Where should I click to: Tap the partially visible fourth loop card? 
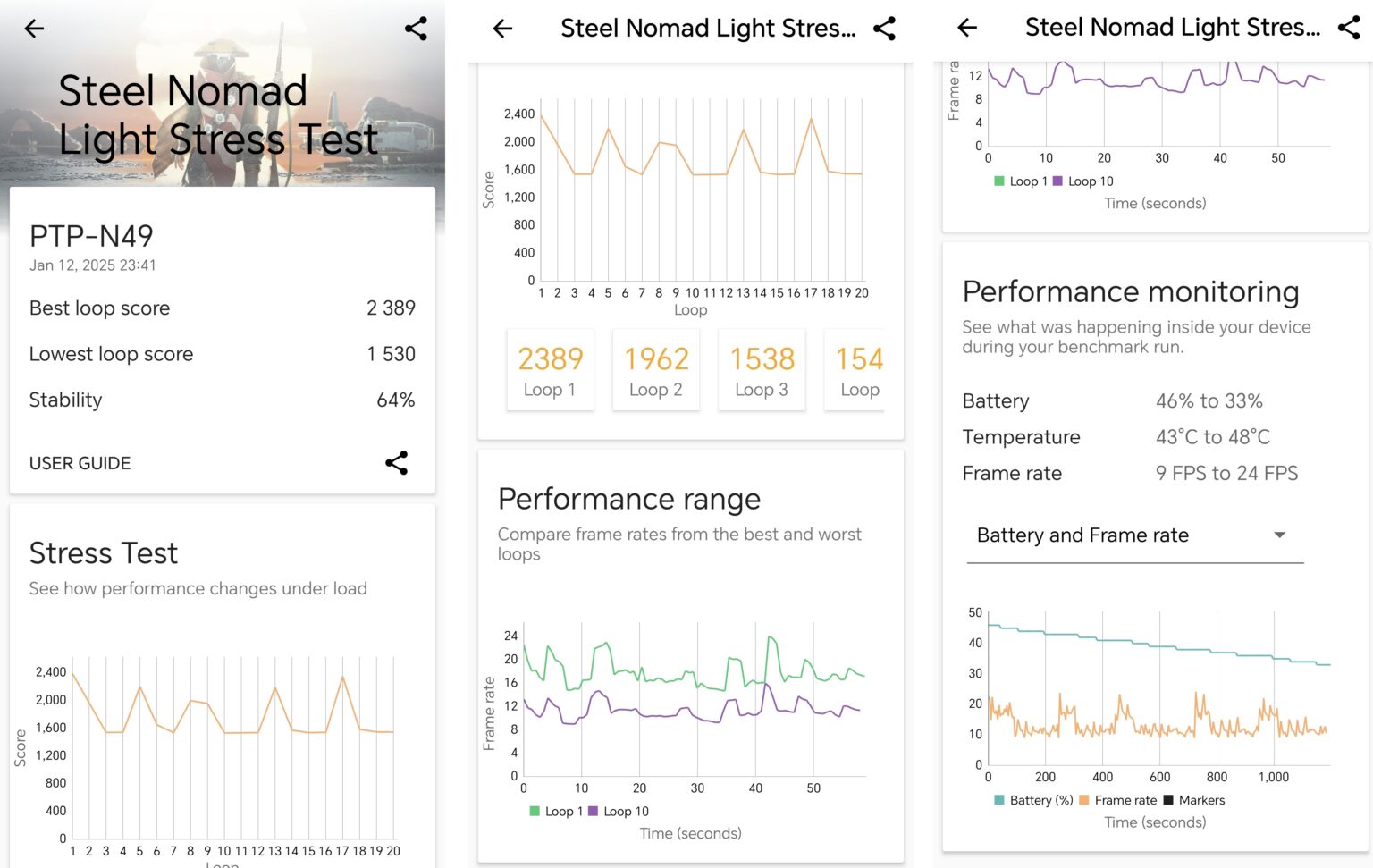coord(855,370)
